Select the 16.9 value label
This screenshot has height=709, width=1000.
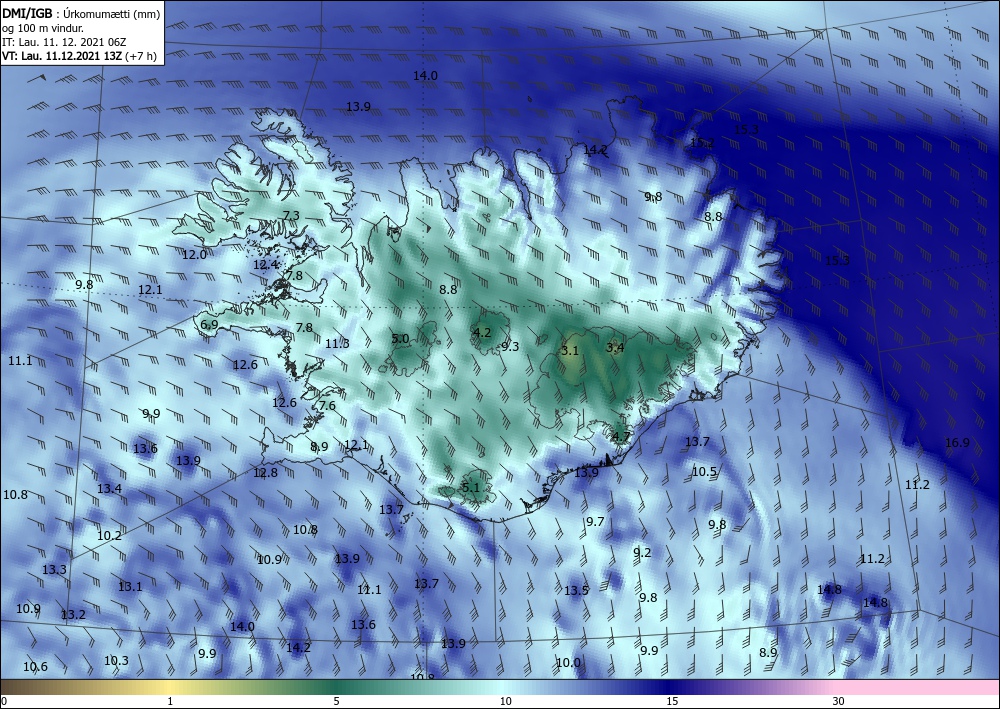(x=957, y=442)
